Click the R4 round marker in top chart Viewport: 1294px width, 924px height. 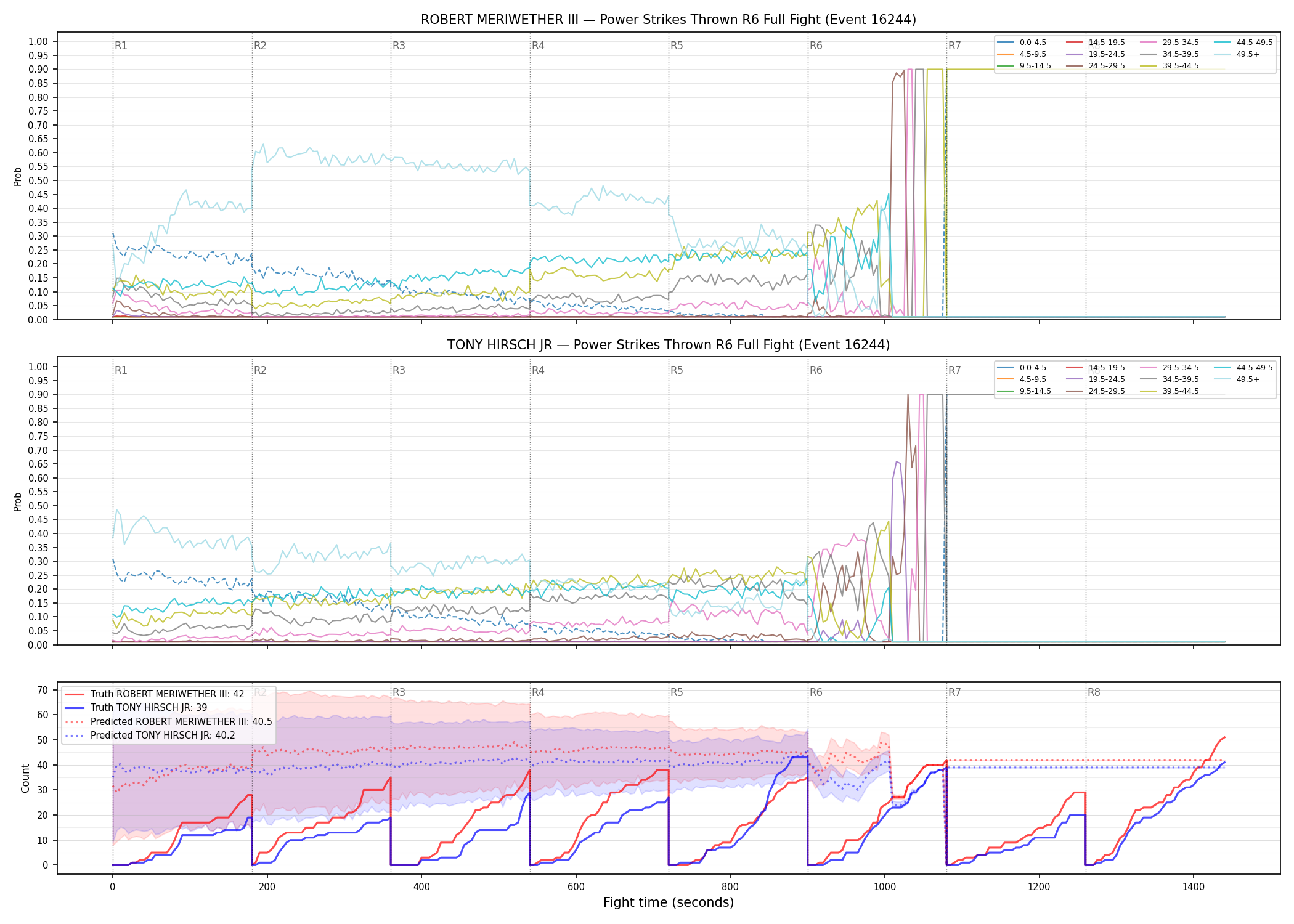coord(538,46)
